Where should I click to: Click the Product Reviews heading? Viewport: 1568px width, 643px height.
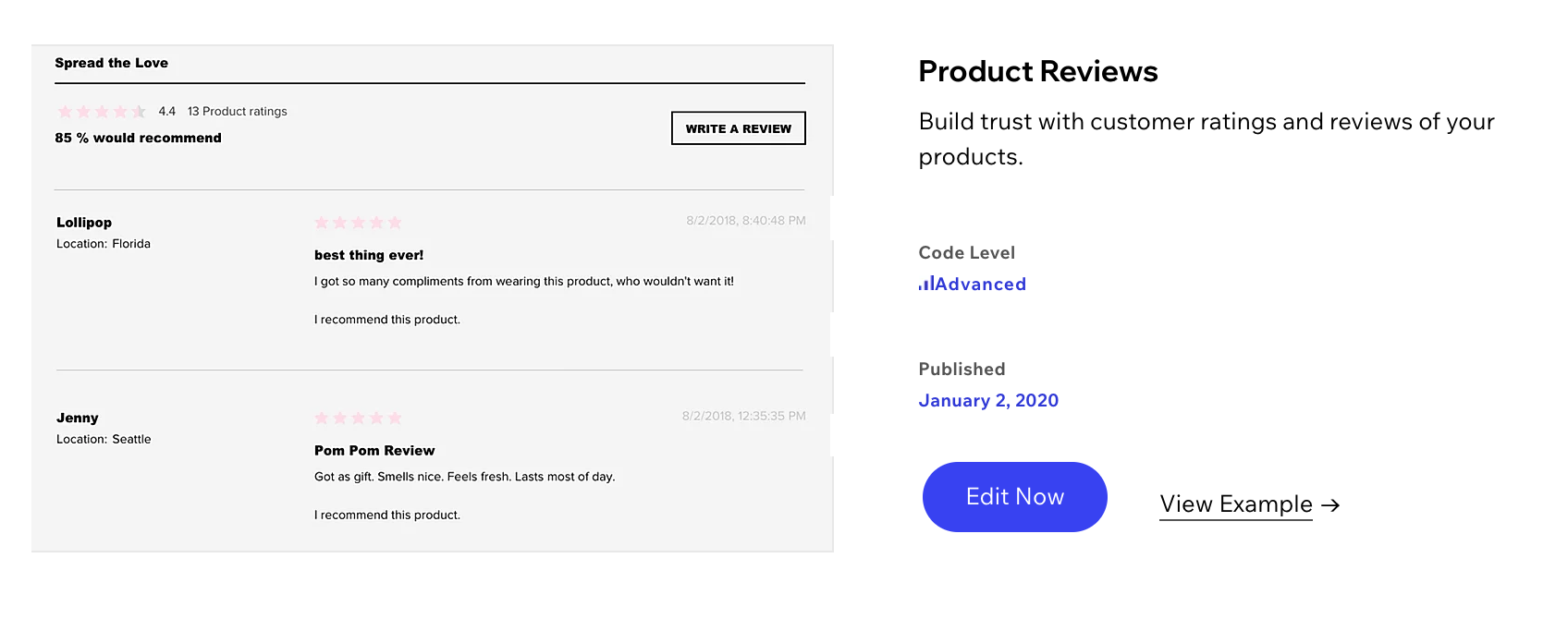click(1037, 71)
